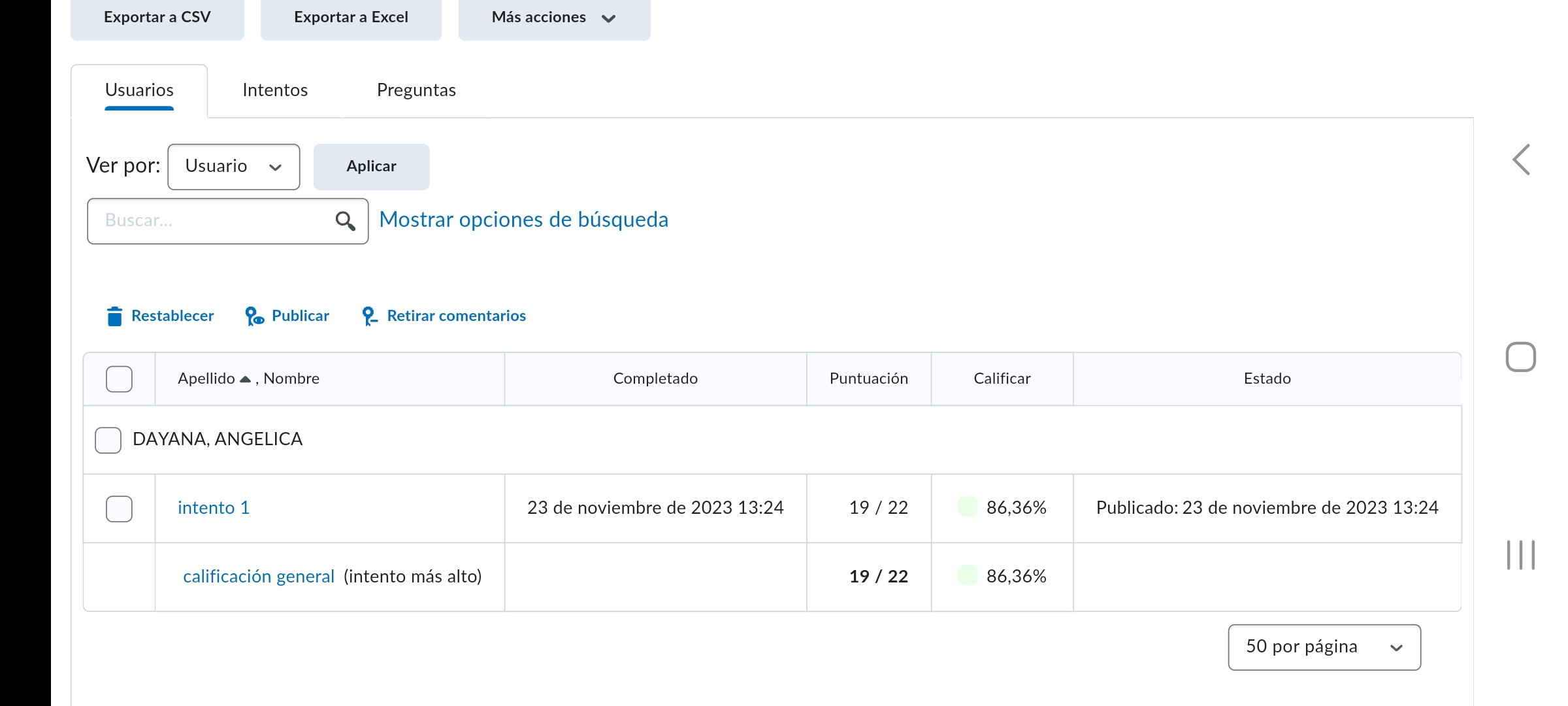Tap the Android home square button

click(1521, 357)
